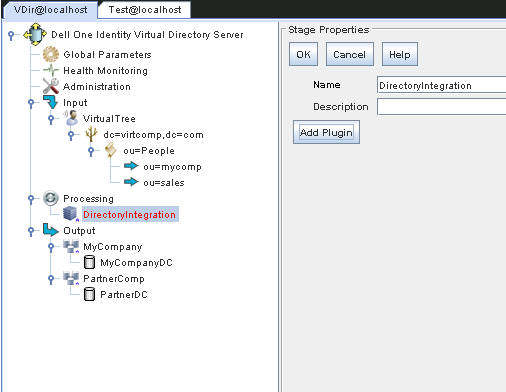Viewport: 506px width, 392px height.
Task: Select the ou=sales tree item
Action: pyautogui.click(x=164, y=183)
